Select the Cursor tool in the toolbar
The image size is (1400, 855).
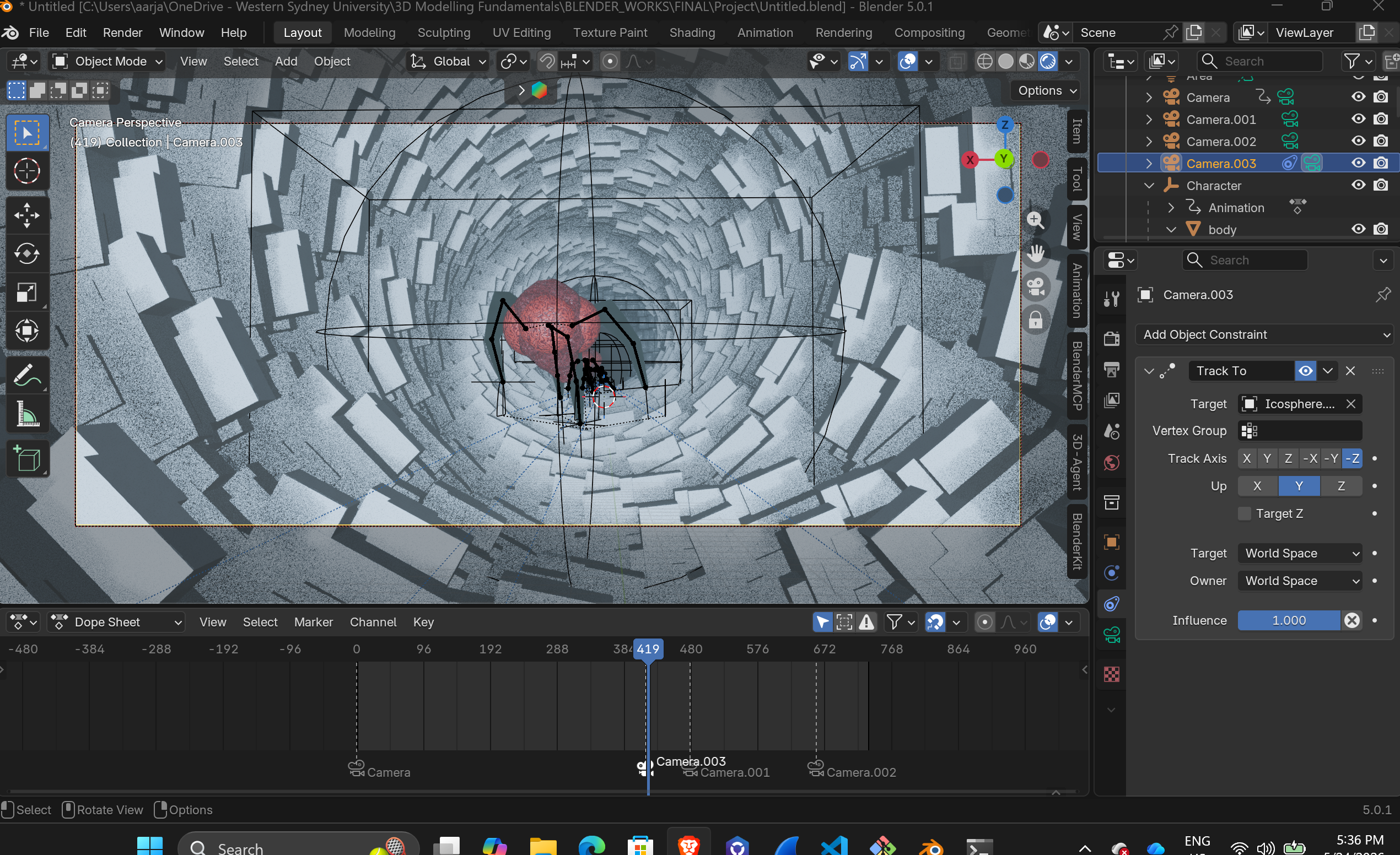point(26,171)
